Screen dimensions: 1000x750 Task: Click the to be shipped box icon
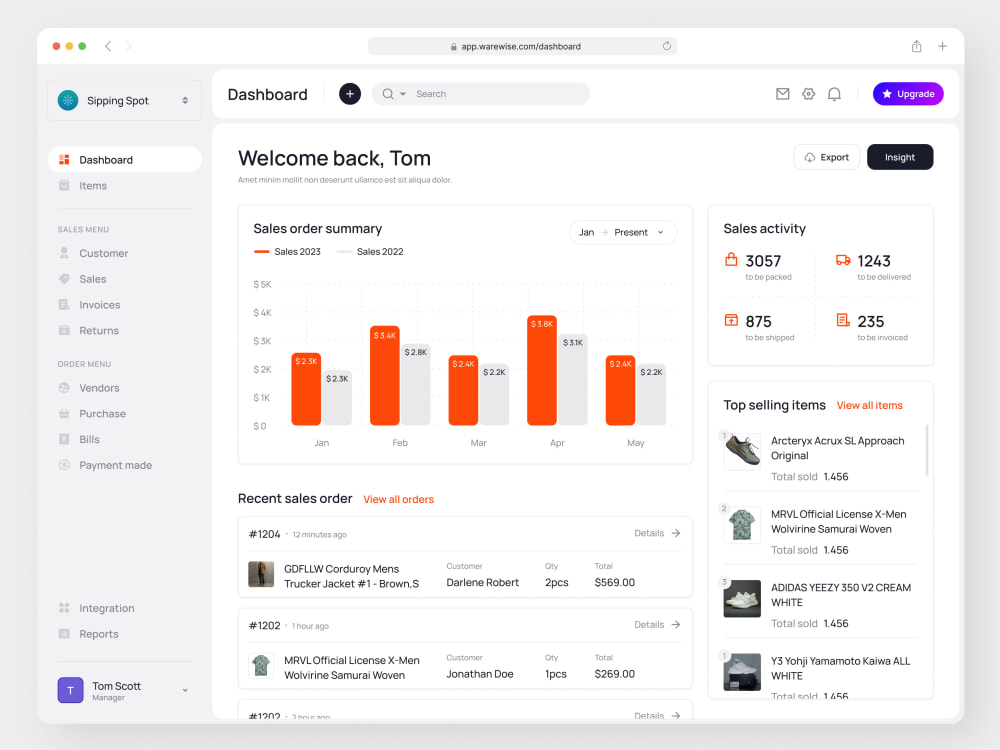(x=731, y=320)
